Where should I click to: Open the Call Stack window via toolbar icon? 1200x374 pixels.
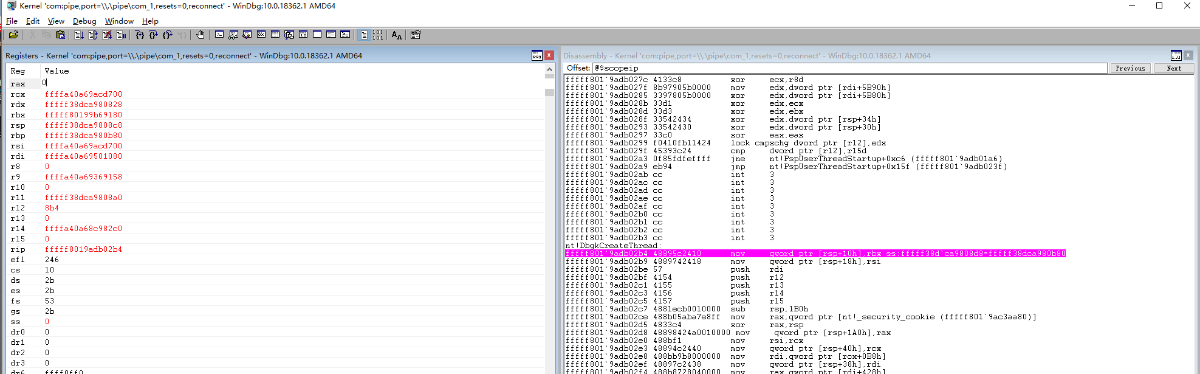coord(289,34)
